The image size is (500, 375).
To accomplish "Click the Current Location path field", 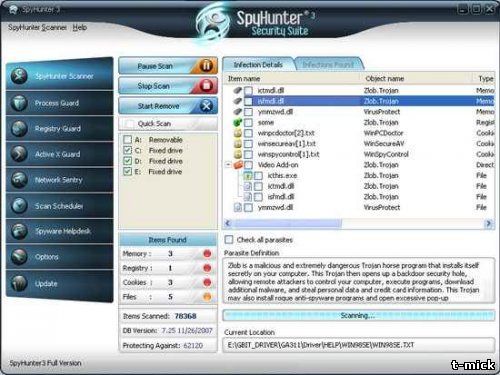I will [x=359, y=345].
